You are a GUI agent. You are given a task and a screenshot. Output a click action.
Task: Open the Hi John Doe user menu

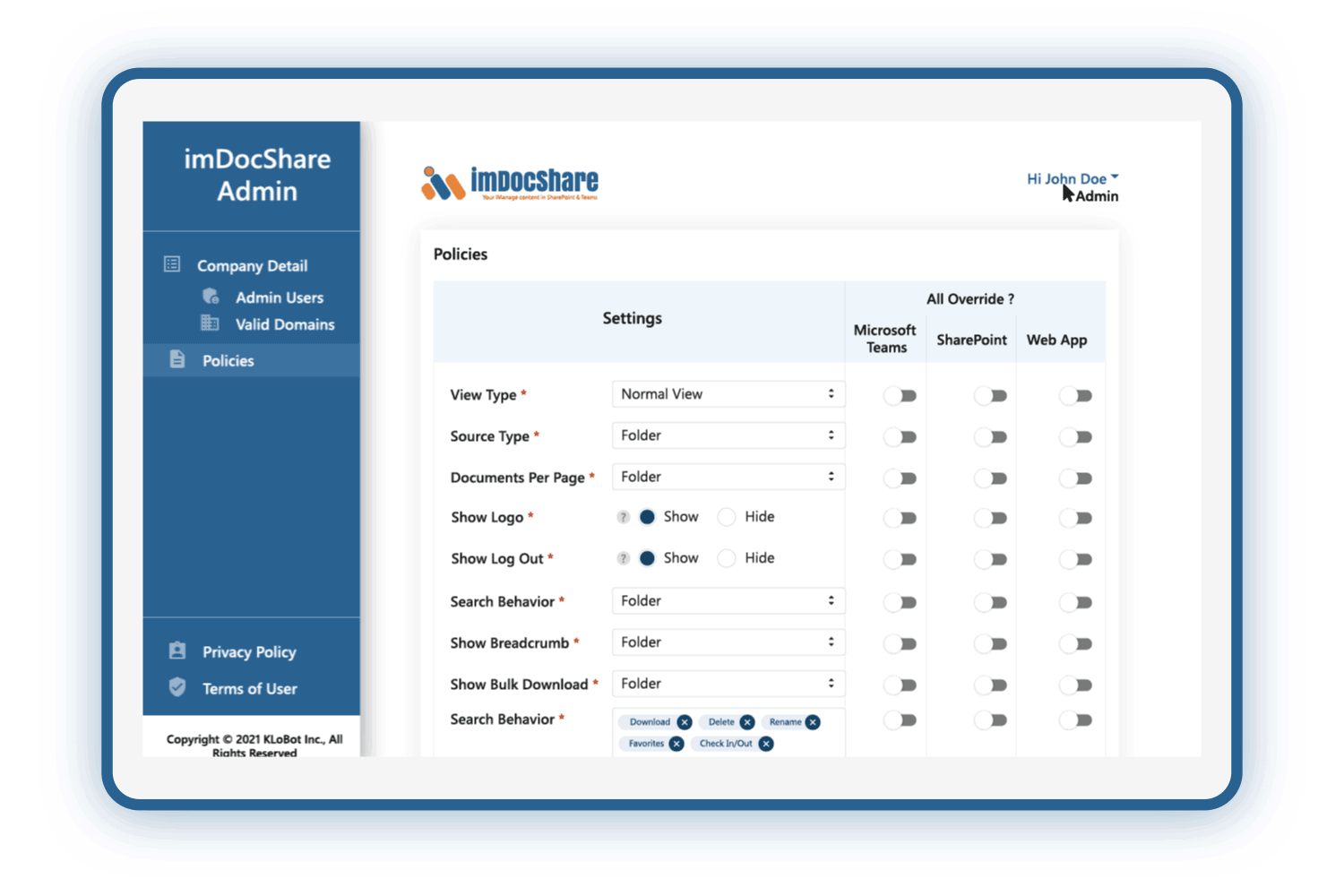tap(1073, 178)
